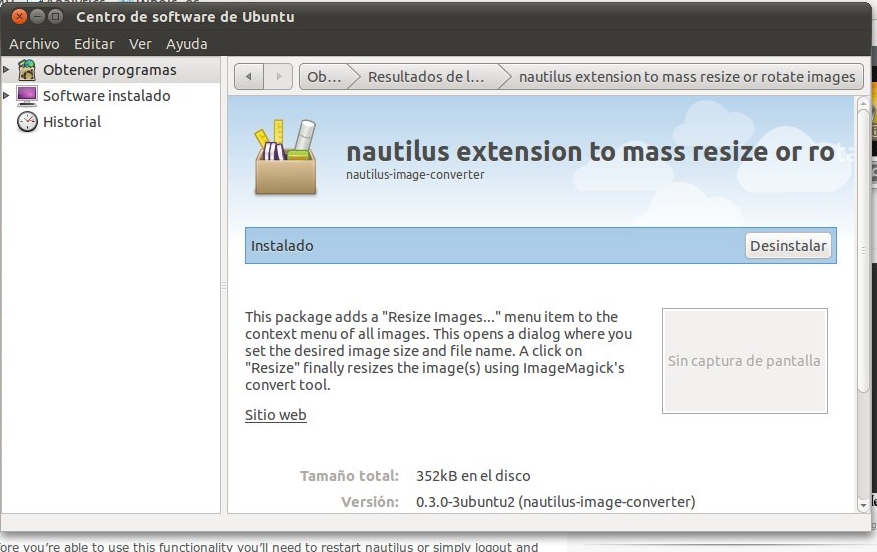The image size is (877, 552).
Task: Click the 'Ob…' breadcrumb button
Action: [324, 77]
